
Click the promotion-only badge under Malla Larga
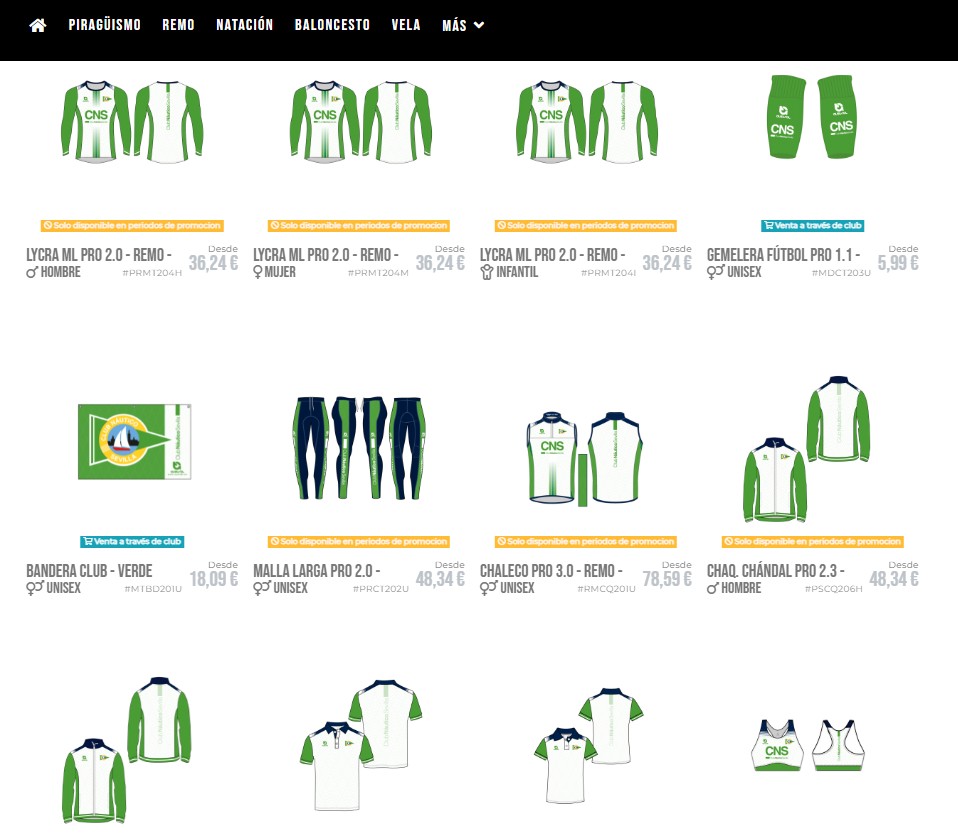359,541
